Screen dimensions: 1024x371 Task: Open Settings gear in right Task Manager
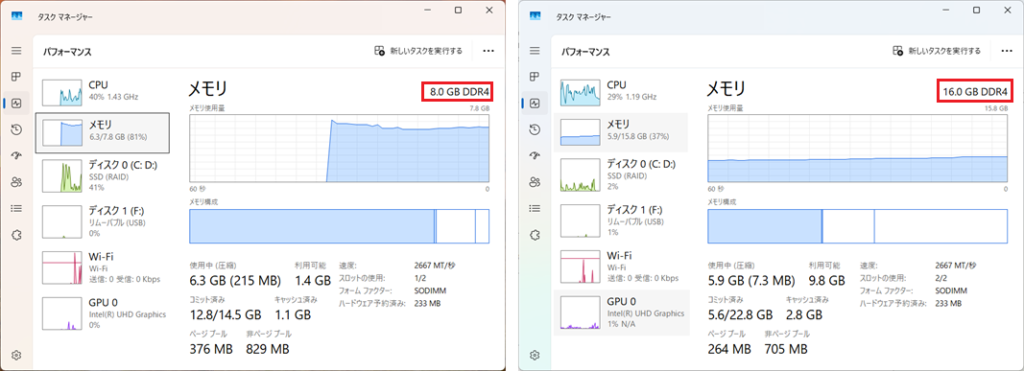[535, 355]
